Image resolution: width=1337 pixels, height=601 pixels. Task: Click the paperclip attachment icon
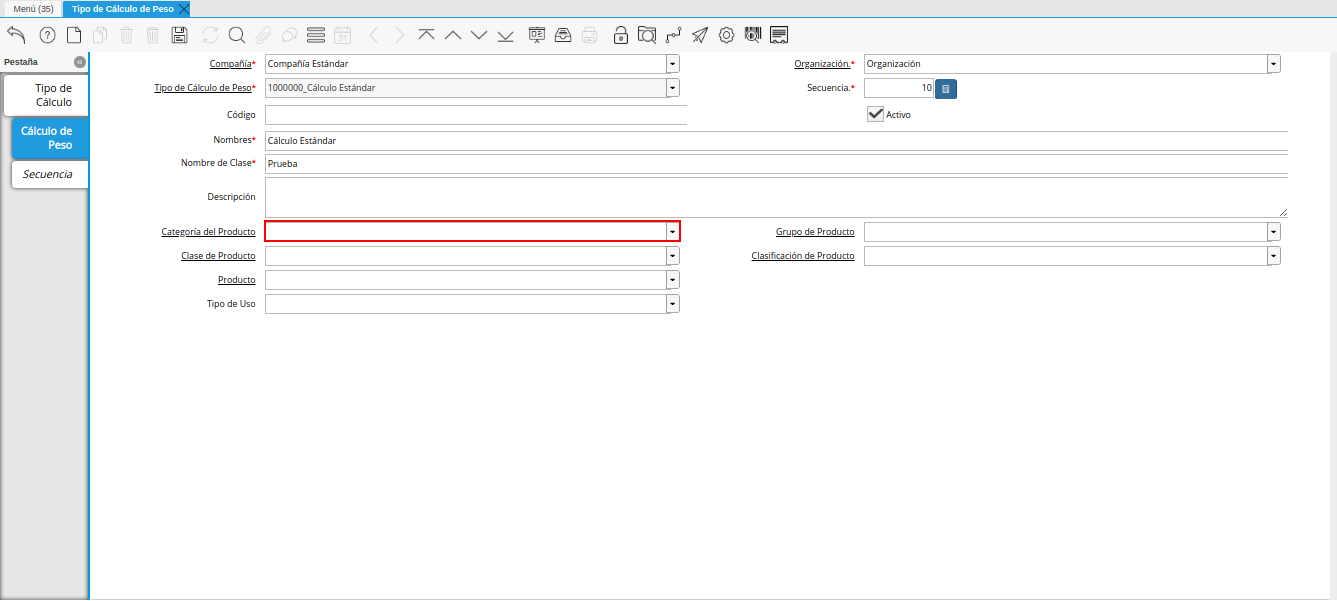click(x=263, y=35)
